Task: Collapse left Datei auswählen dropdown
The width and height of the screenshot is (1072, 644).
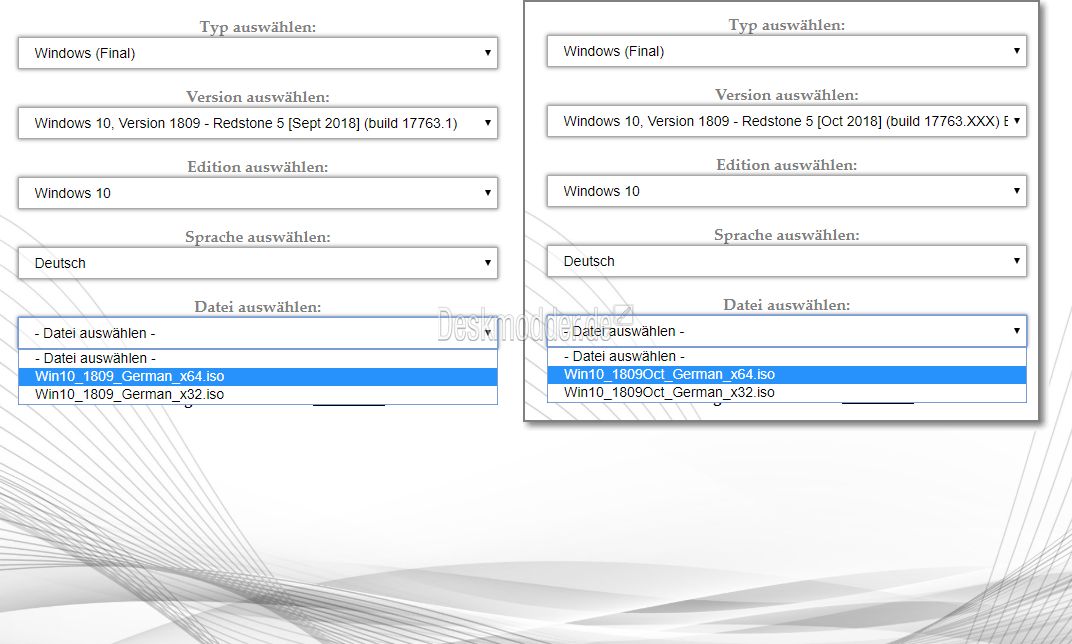Action: [258, 333]
